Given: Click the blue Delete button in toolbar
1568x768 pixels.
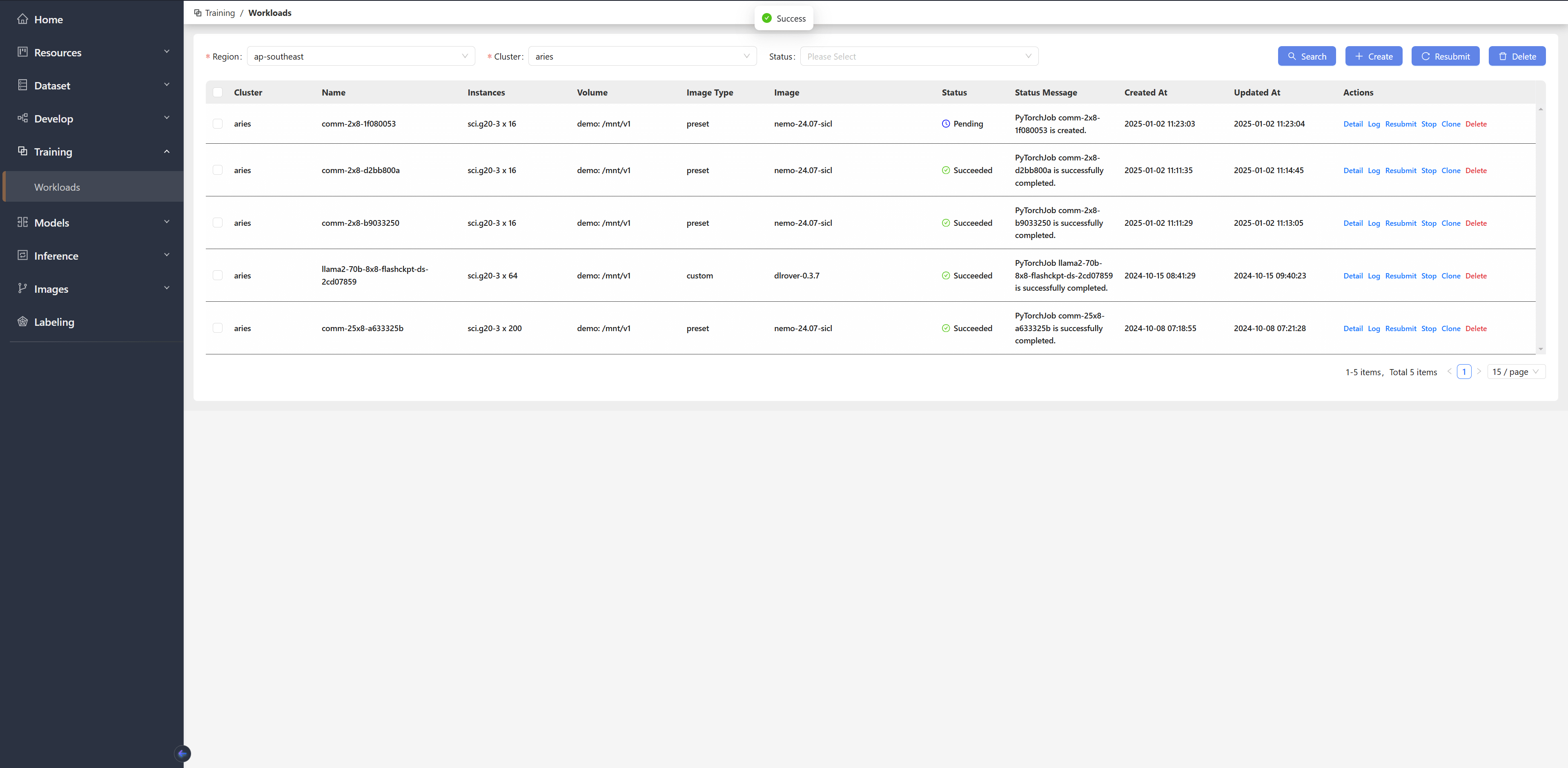Looking at the screenshot, I should [x=1517, y=56].
